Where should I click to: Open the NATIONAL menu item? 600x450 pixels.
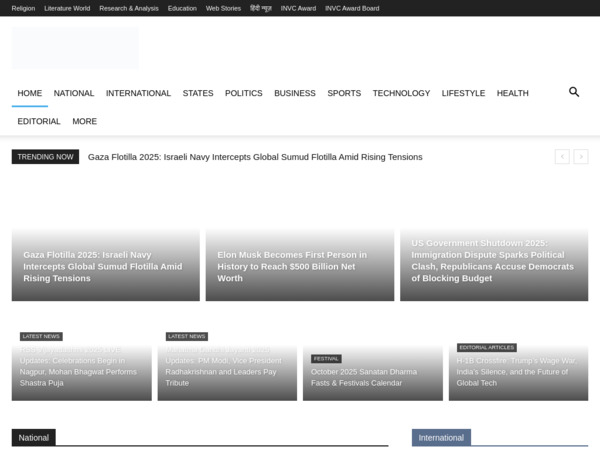click(x=74, y=93)
